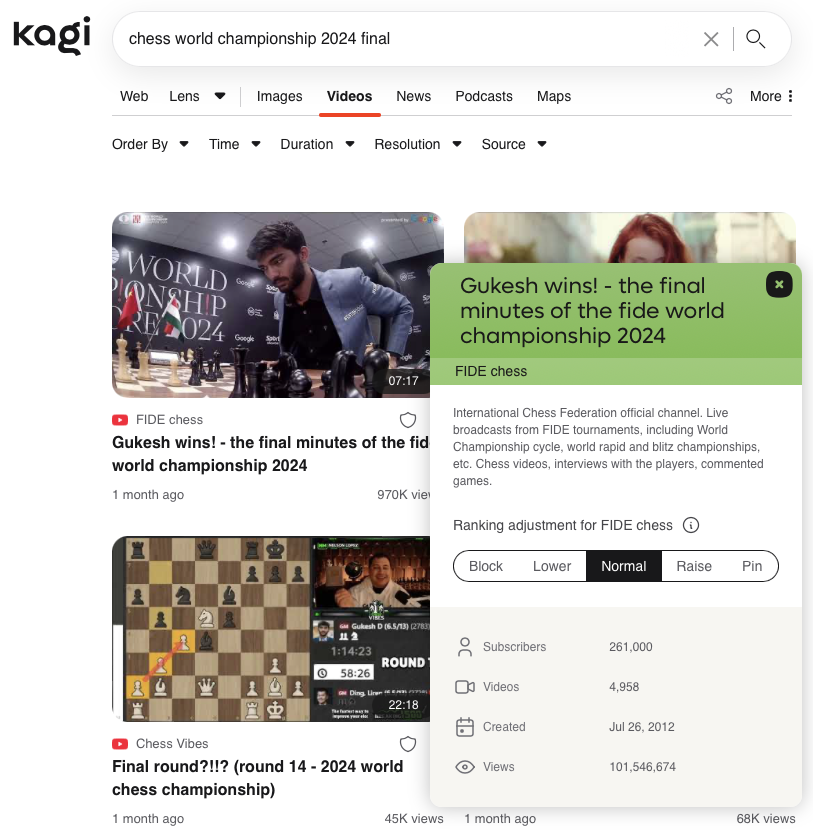Open the Duration filter dropdown
This screenshot has width=813, height=839.
point(317,144)
